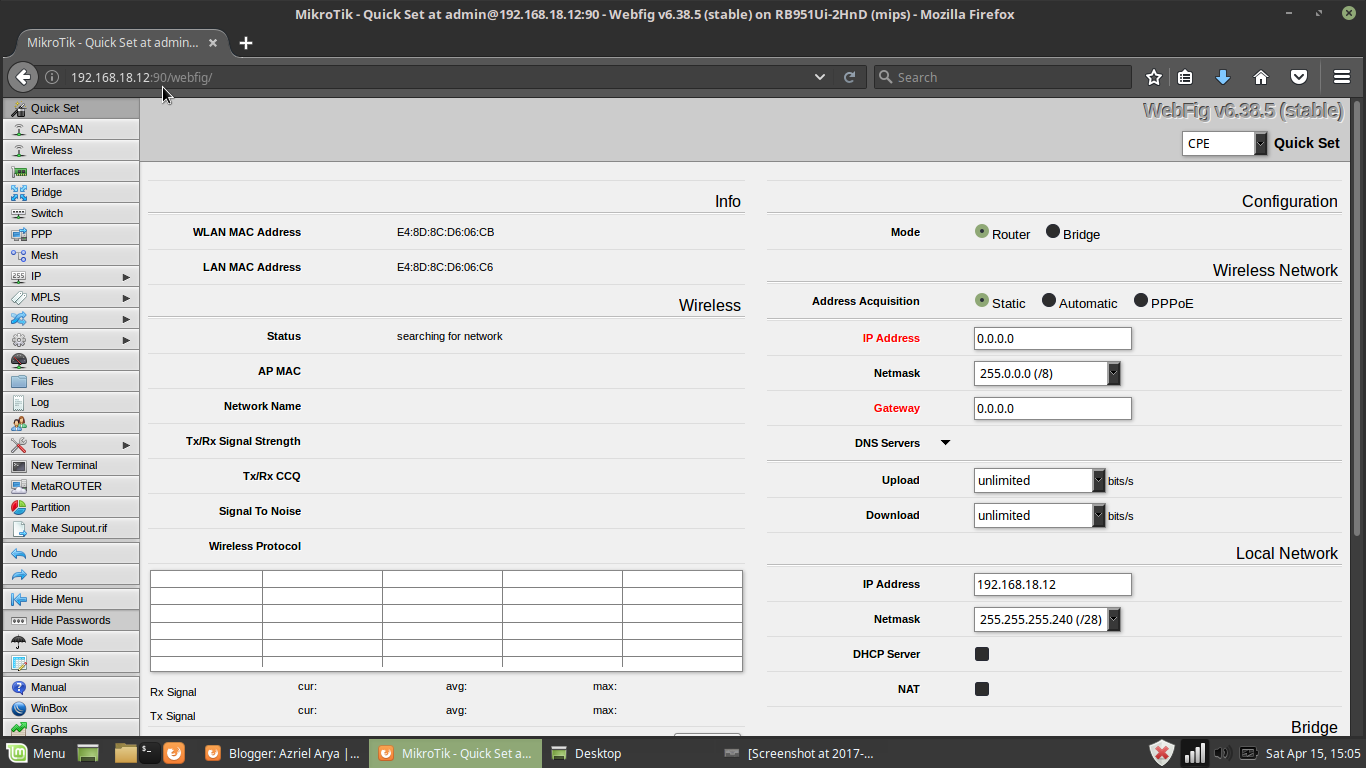The height and width of the screenshot is (768, 1366).
Task: Click the Local Network IP Address field
Action: 1053,584
